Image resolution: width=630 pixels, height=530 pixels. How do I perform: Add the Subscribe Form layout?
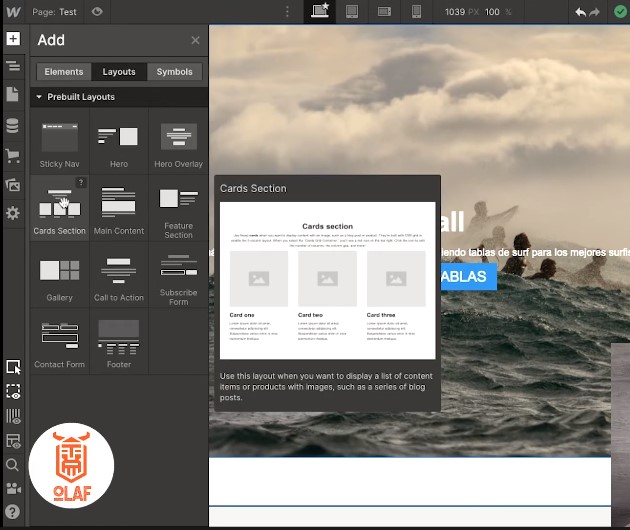pyautogui.click(x=178, y=275)
